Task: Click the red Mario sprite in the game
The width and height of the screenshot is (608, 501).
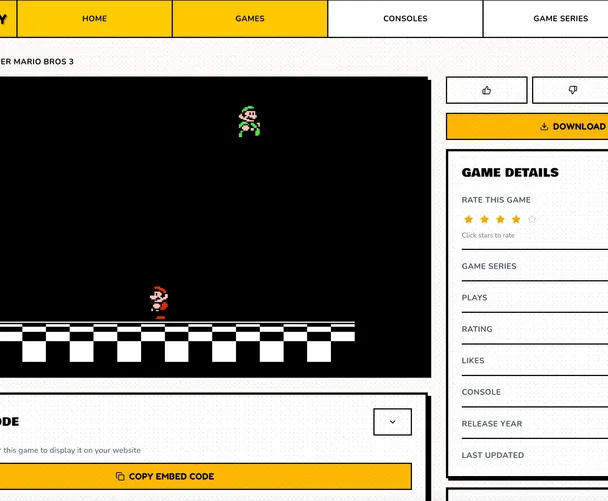Action: pyautogui.click(x=159, y=303)
